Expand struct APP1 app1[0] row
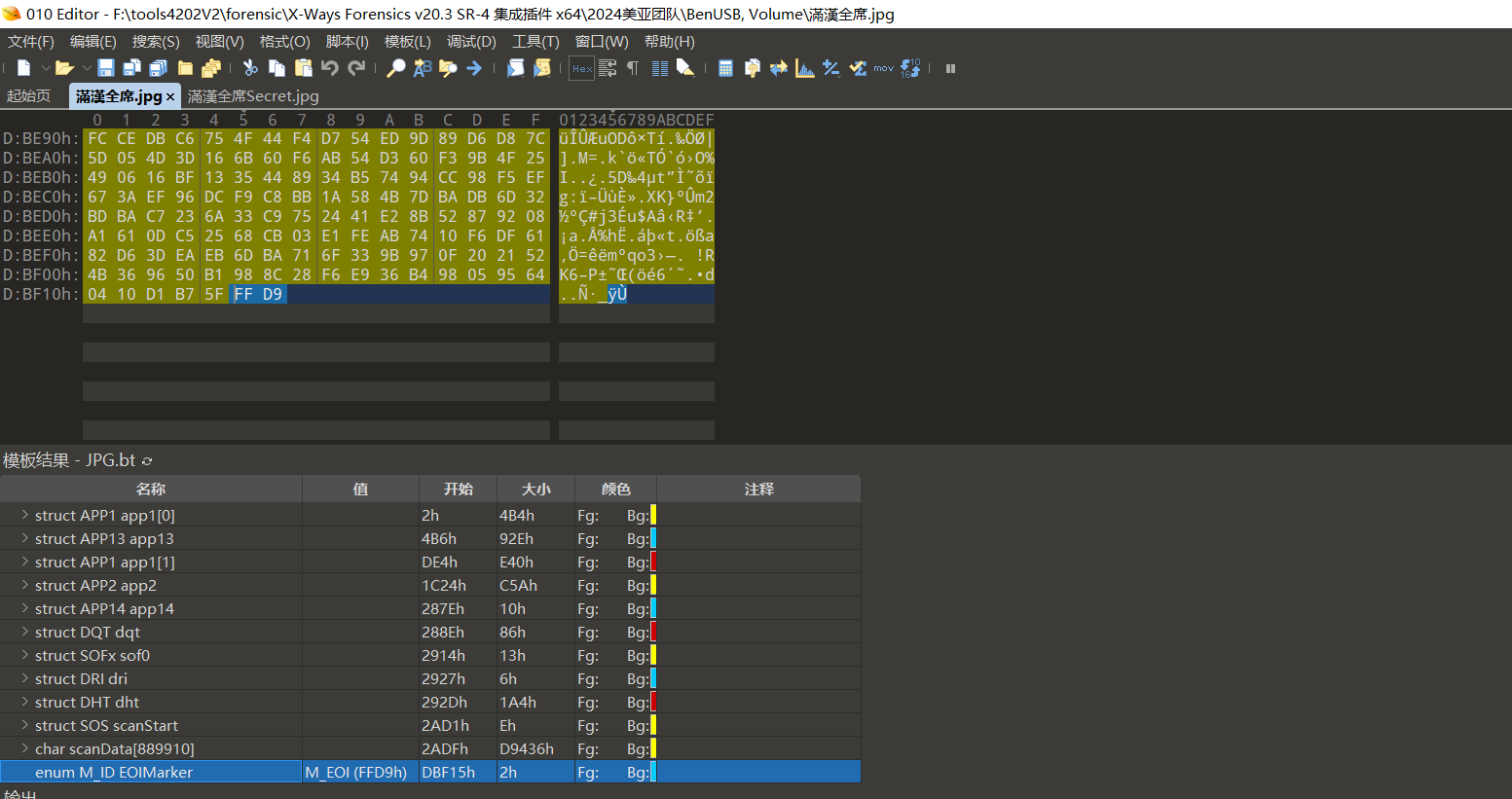This screenshot has width=1512, height=799. click(x=24, y=515)
